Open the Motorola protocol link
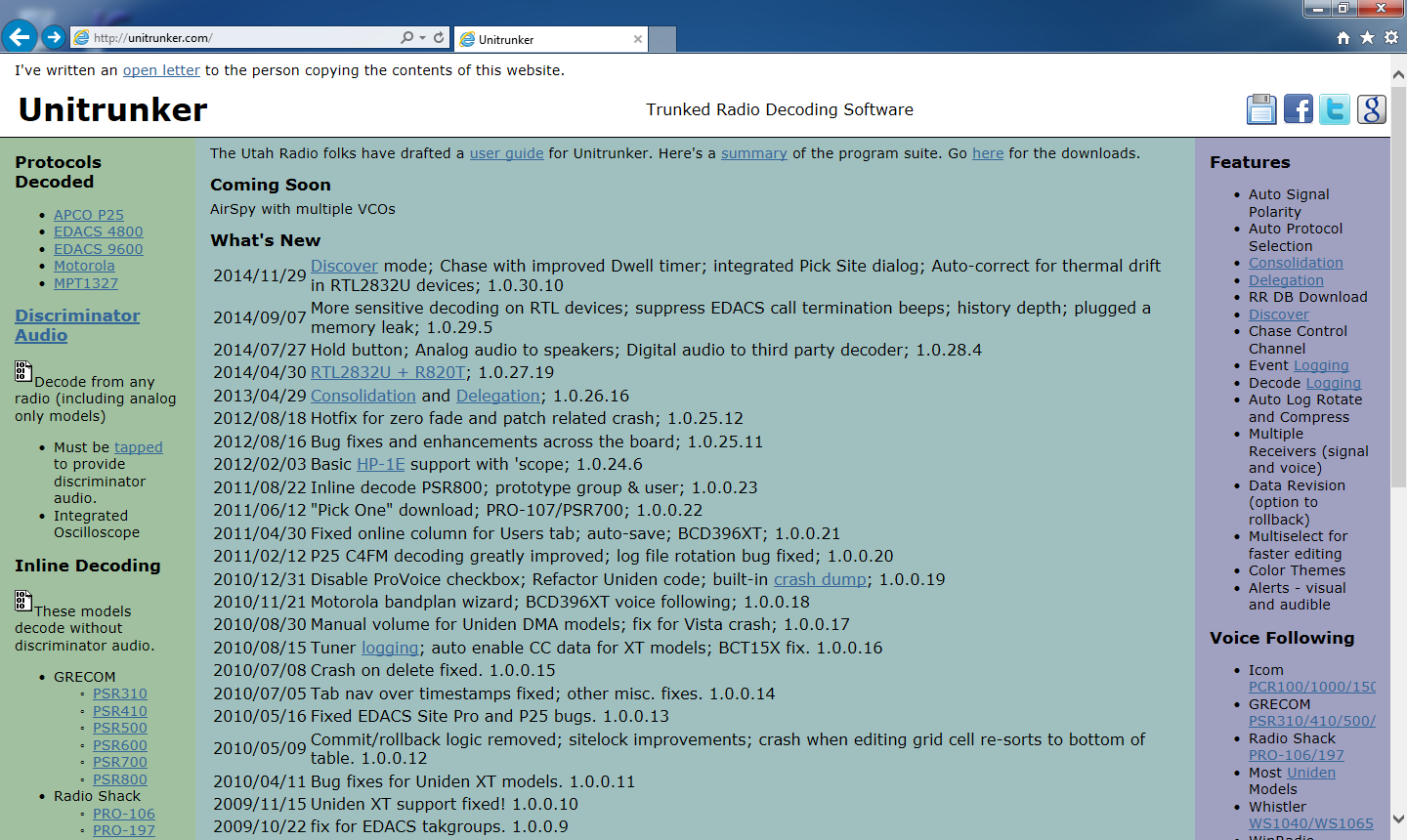This screenshot has height=840, width=1407. point(84,266)
